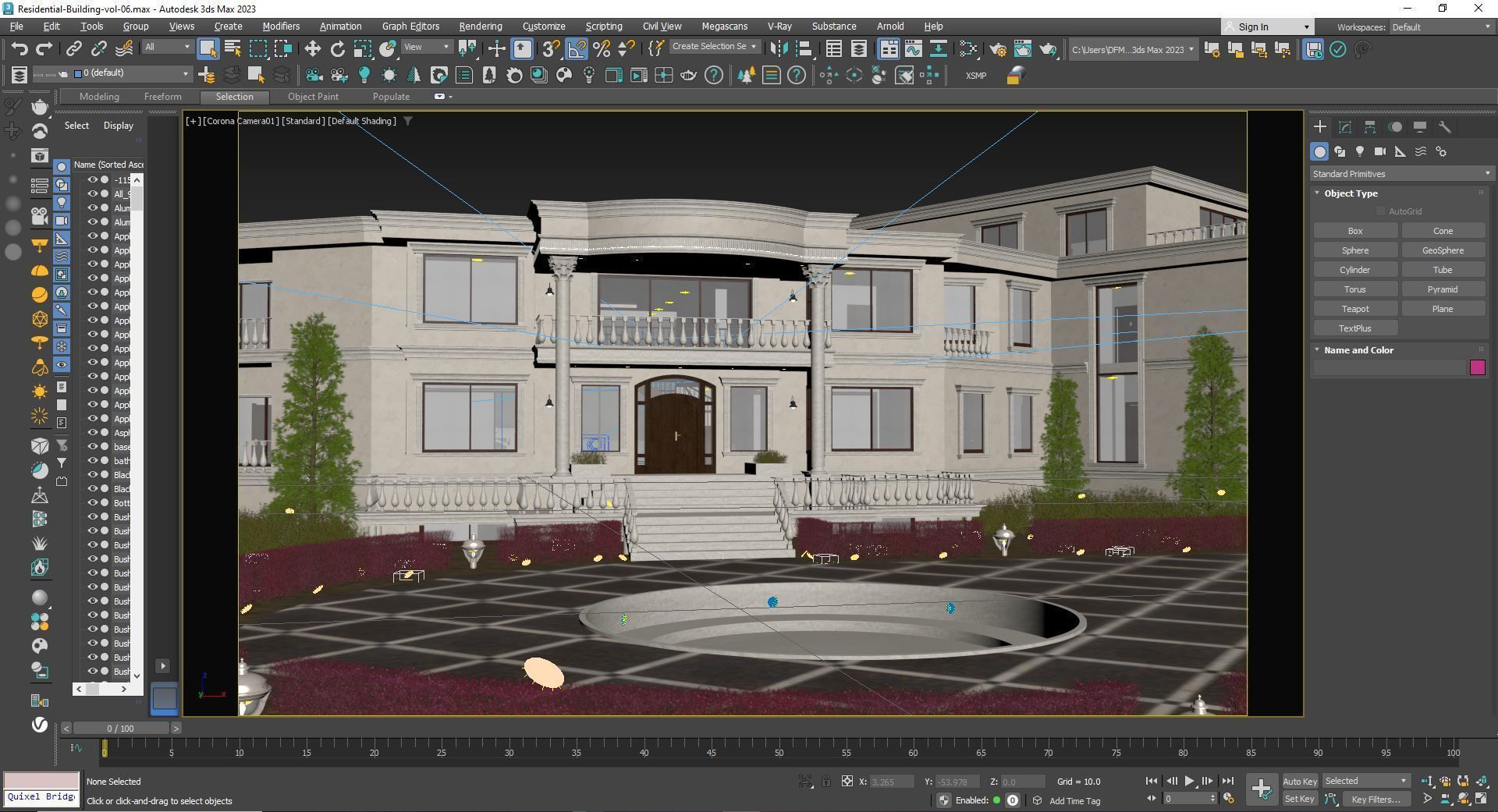Image resolution: width=1498 pixels, height=812 pixels.
Task: Go to the animation end frame
Action: pyautogui.click(x=1227, y=781)
